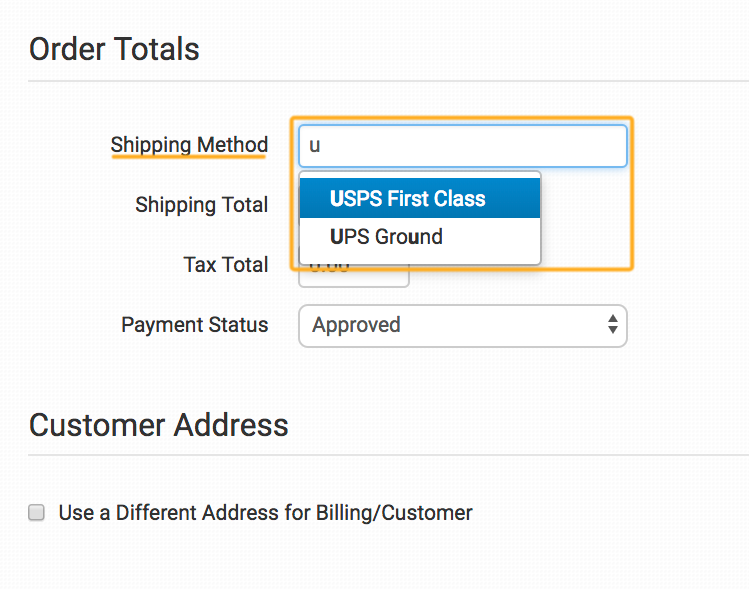749x589 pixels.
Task: Click the Payment Status label
Action: tap(195, 325)
